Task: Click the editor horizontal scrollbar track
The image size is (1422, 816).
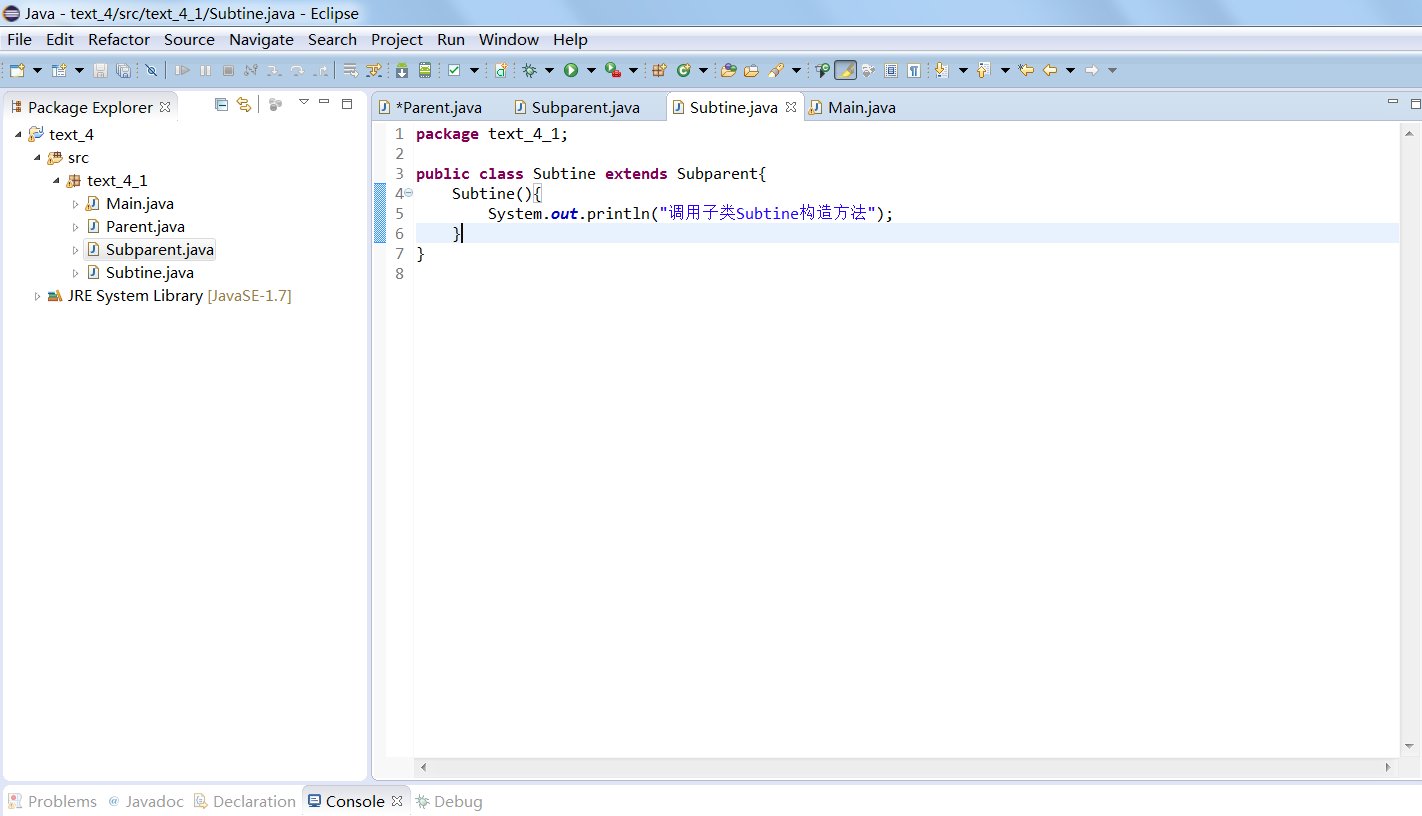Action: (900, 767)
